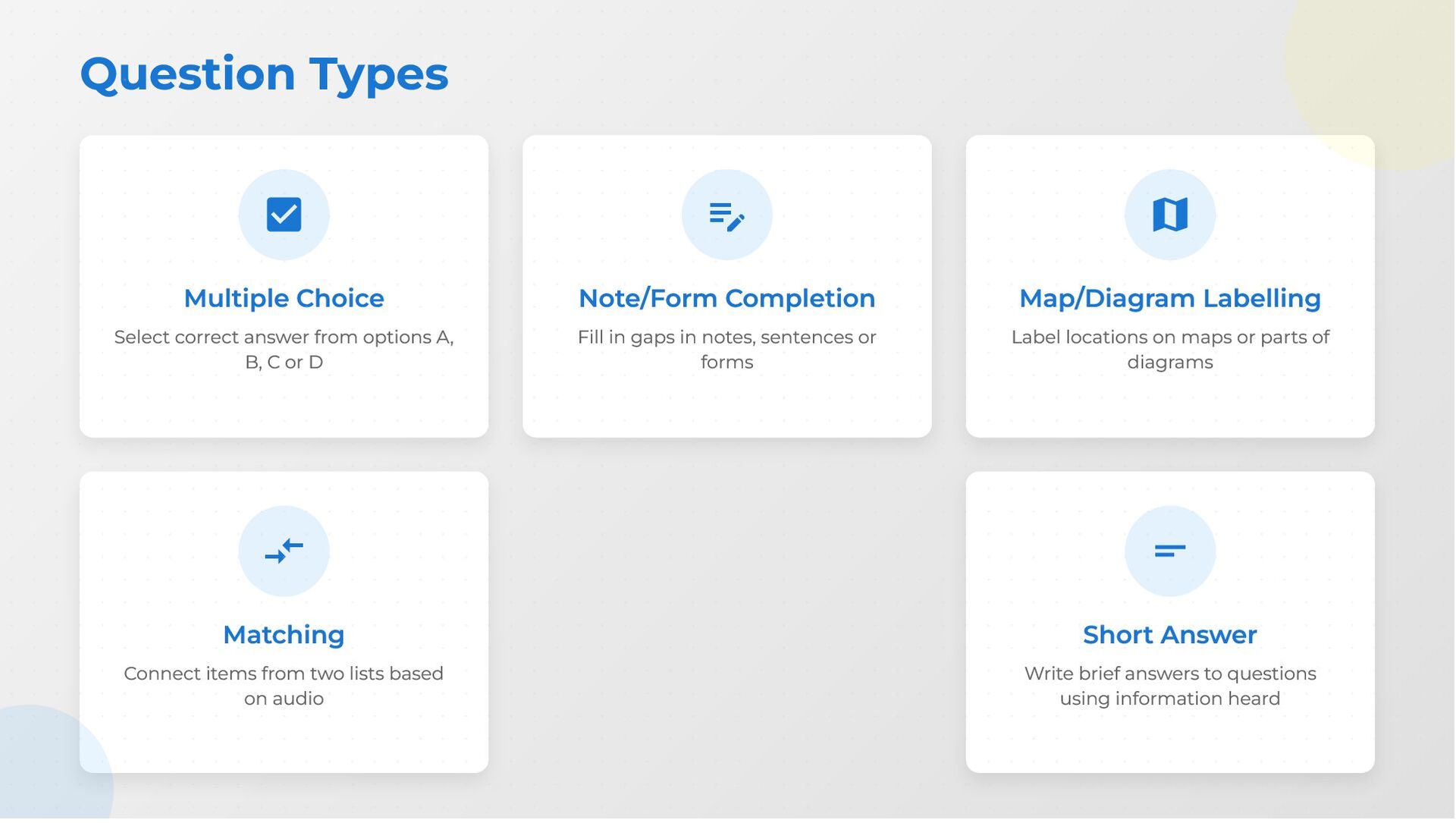
Task: Click the Question Types slide title
Action: click(264, 74)
